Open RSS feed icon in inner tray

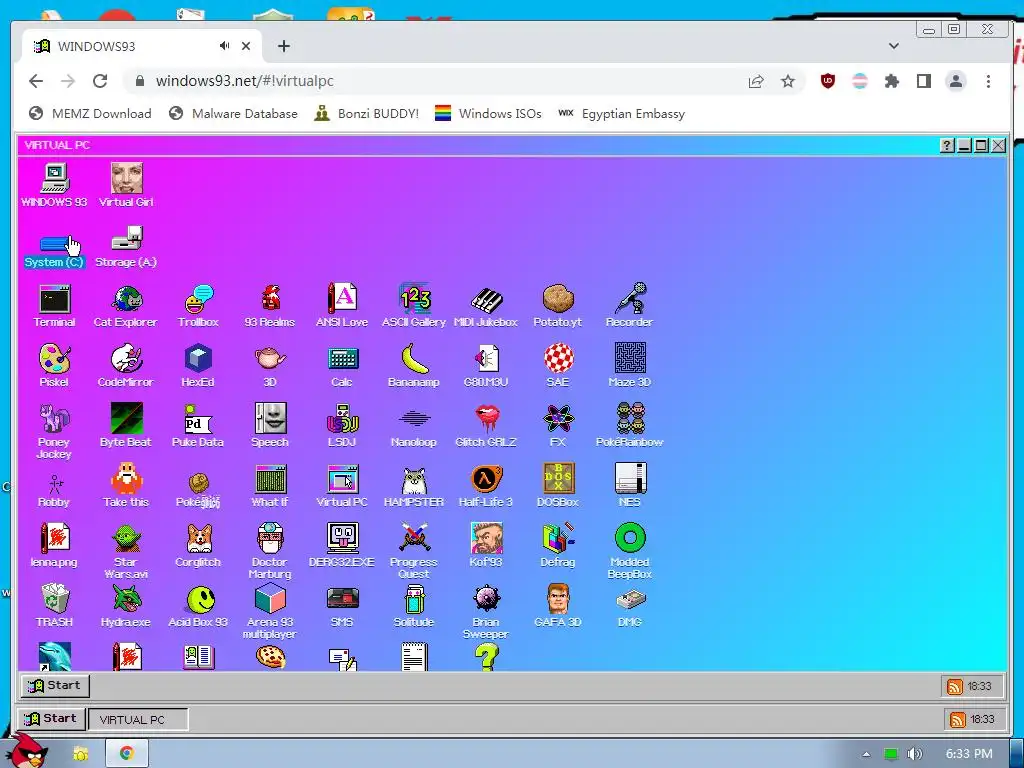pyautogui.click(x=955, y=686)
